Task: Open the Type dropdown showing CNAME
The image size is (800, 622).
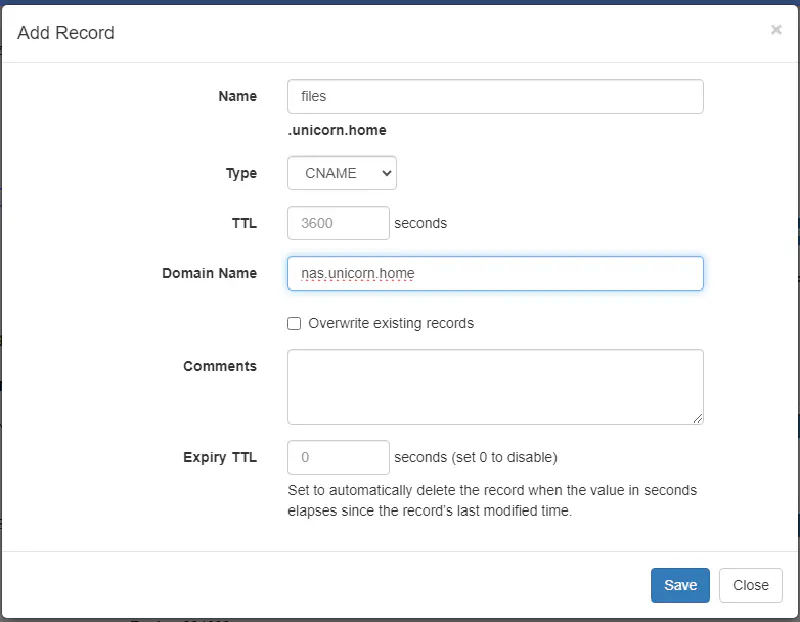Action: [342, 173]
